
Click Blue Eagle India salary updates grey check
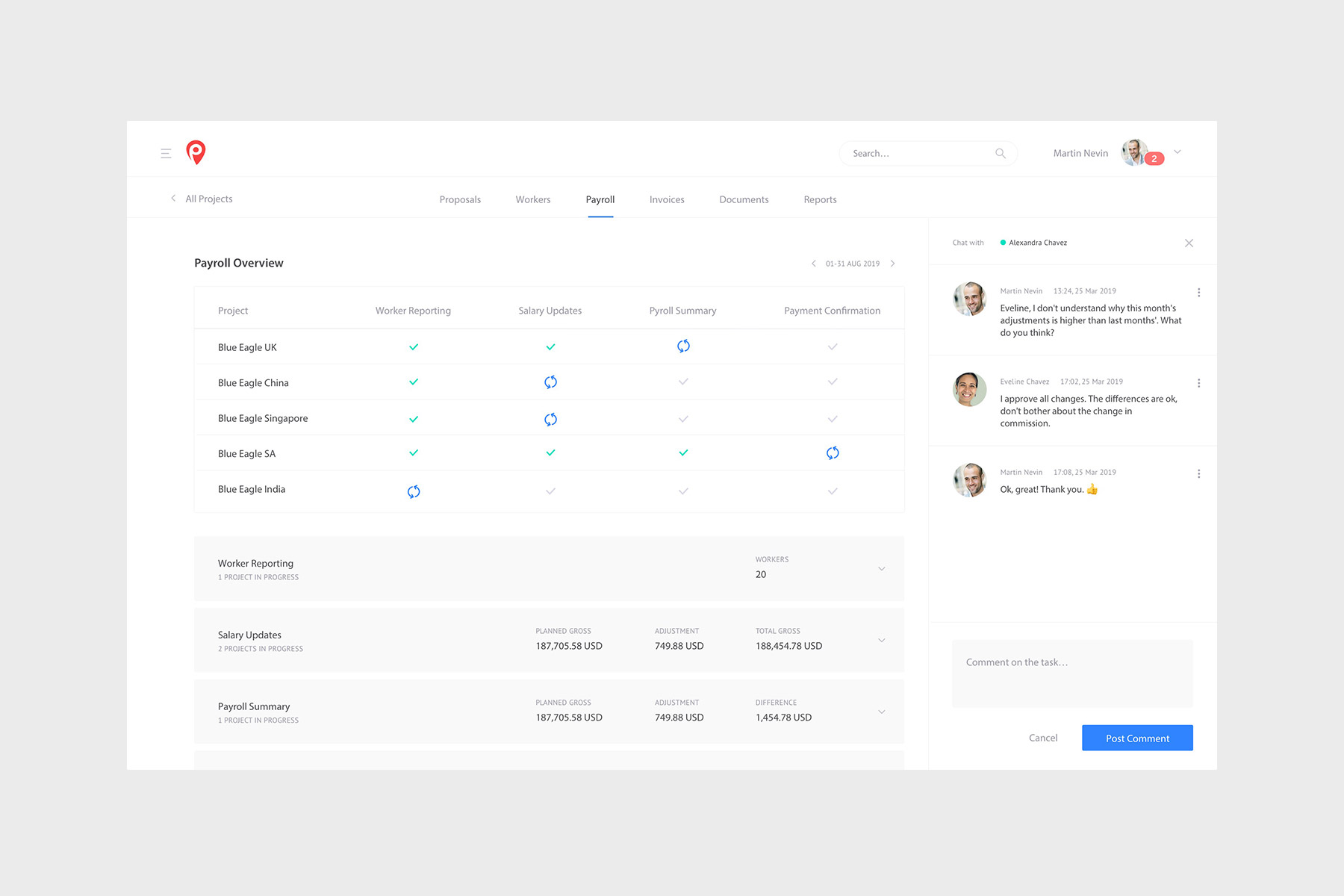(550, 491)
